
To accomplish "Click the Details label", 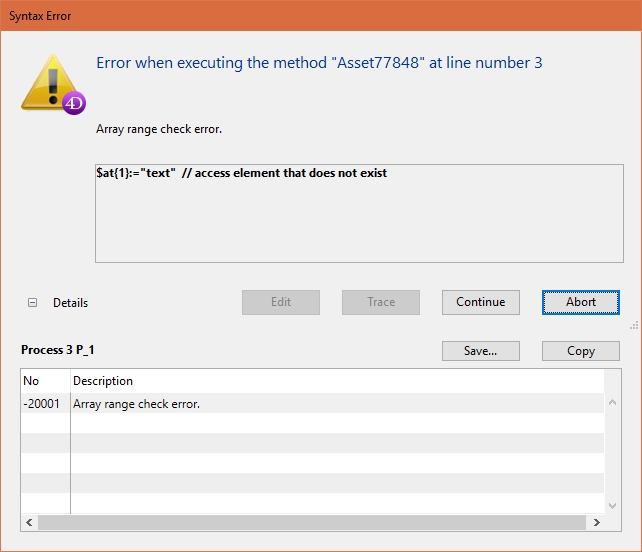I will [70, 303].
